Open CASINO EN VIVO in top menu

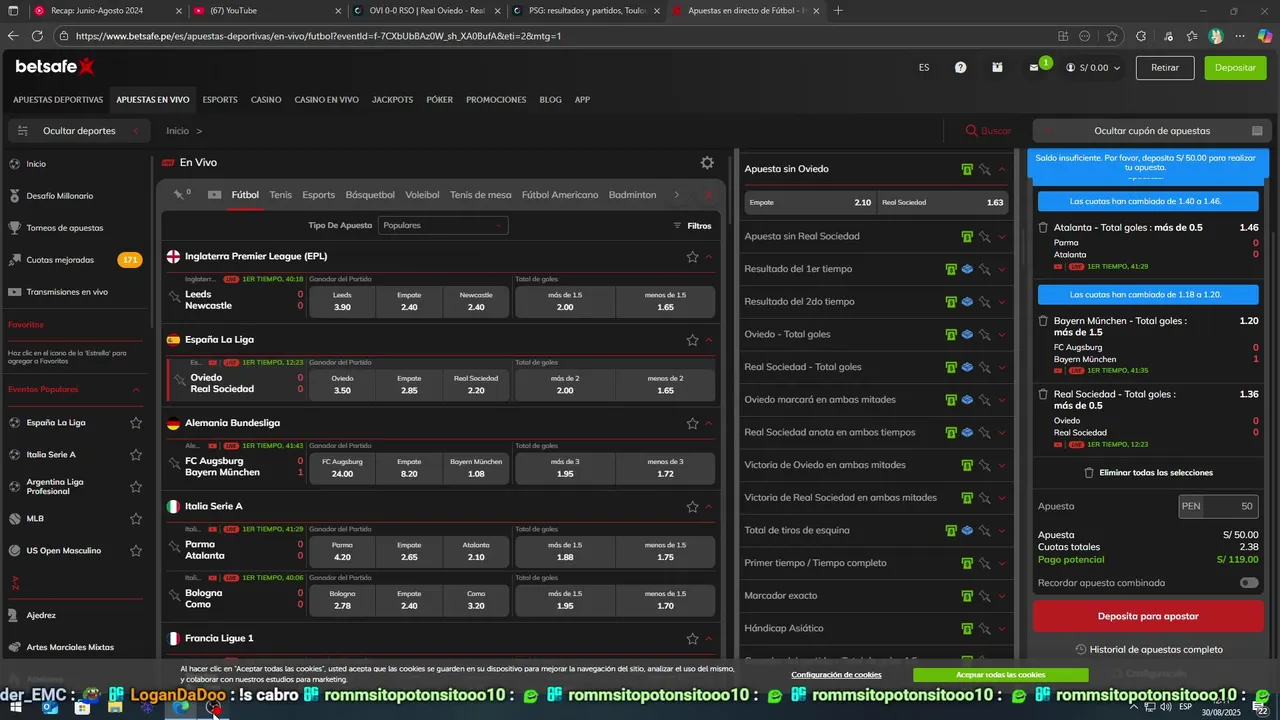326,100
